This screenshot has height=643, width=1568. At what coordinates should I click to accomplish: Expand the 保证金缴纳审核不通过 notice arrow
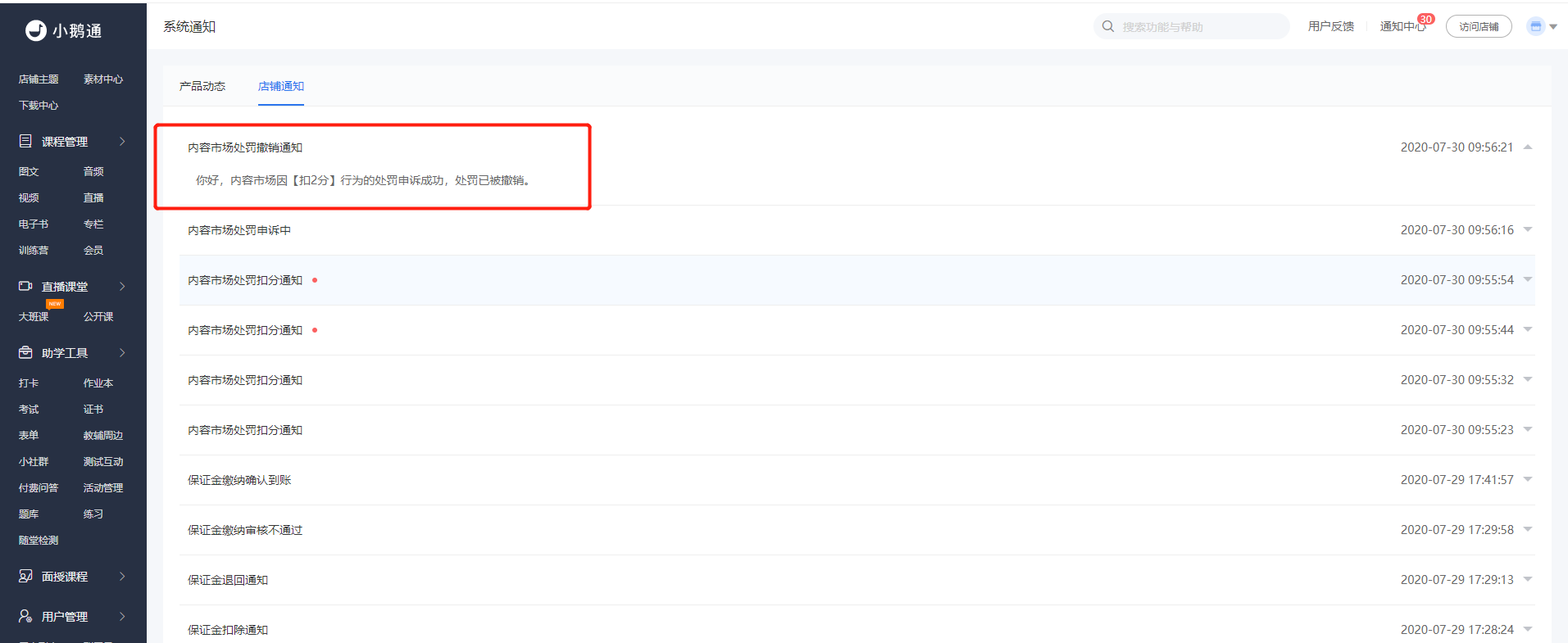[1528, 529]
